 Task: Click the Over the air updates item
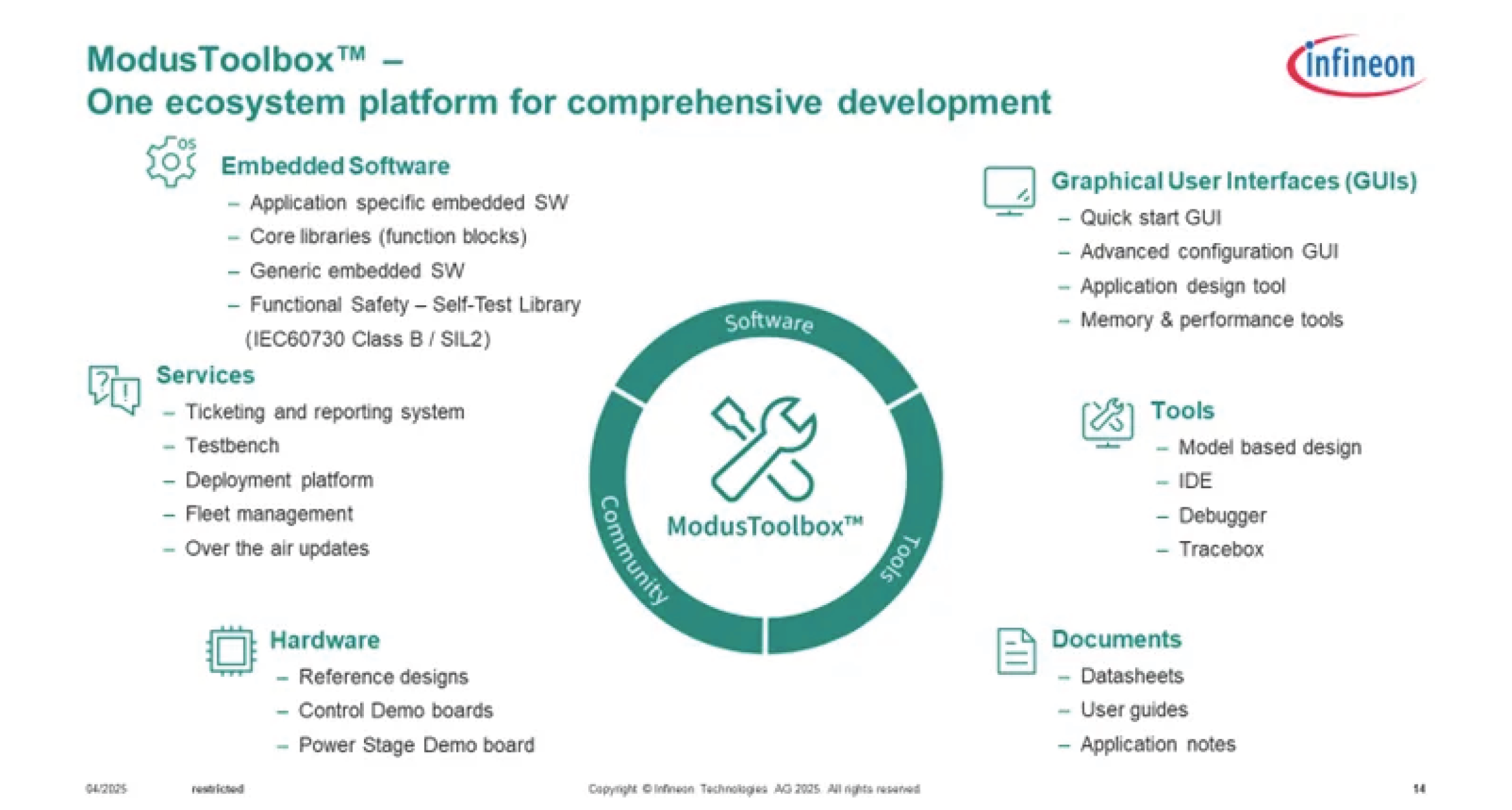[x=277, y=548]
